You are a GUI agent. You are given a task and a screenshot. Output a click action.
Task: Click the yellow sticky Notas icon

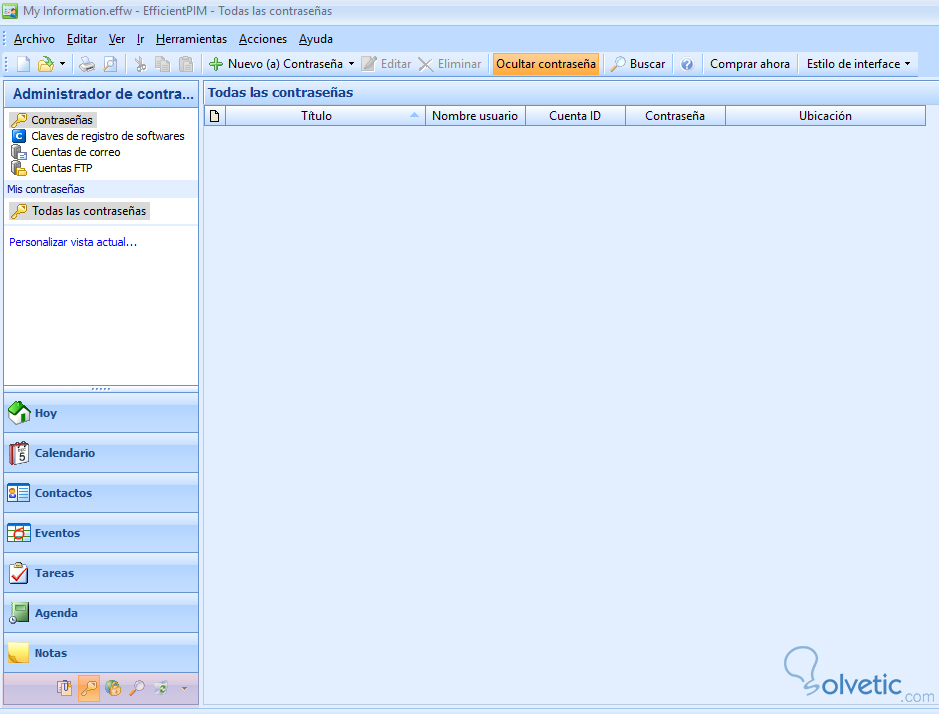click(19, 653)
